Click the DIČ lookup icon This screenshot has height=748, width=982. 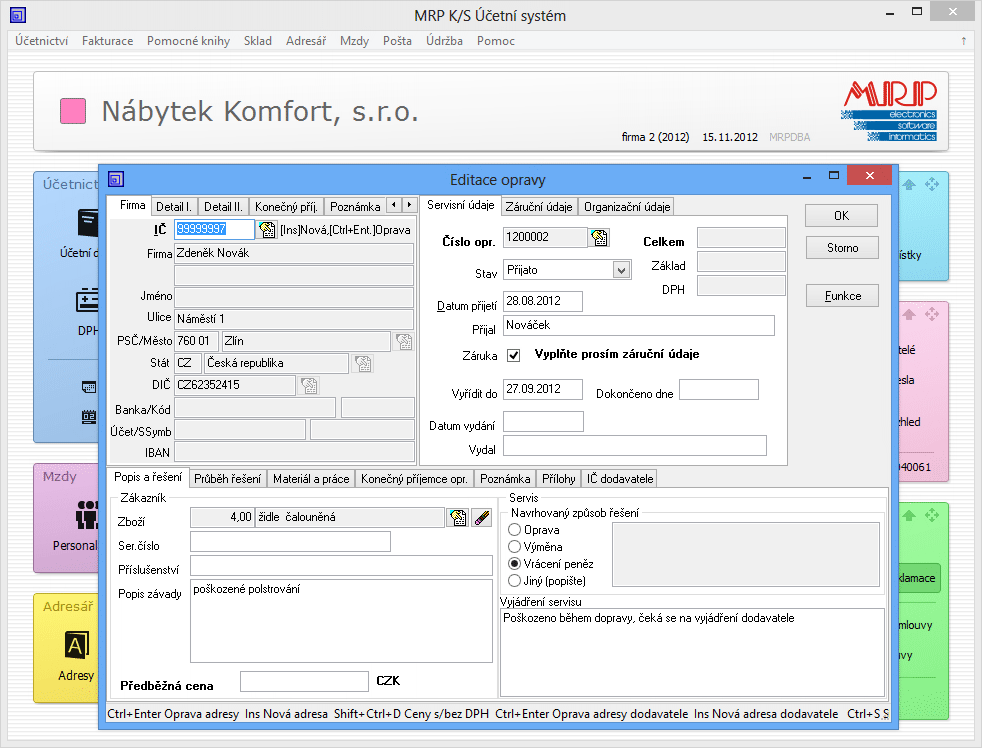pos(309,385)
